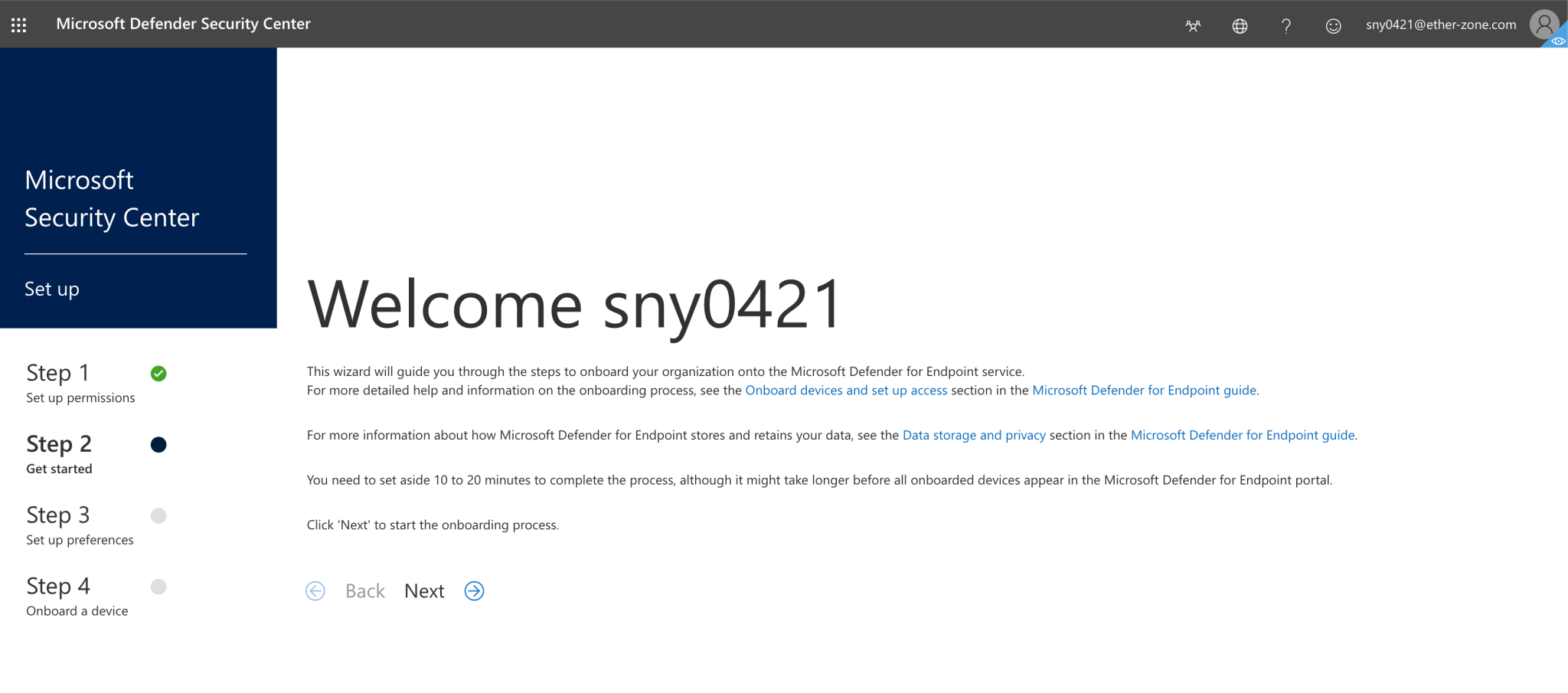The width and height of the screenshot is (1568, 693).
Task: Open the app launcher waffle icon
Action: (x=18, y=24)
